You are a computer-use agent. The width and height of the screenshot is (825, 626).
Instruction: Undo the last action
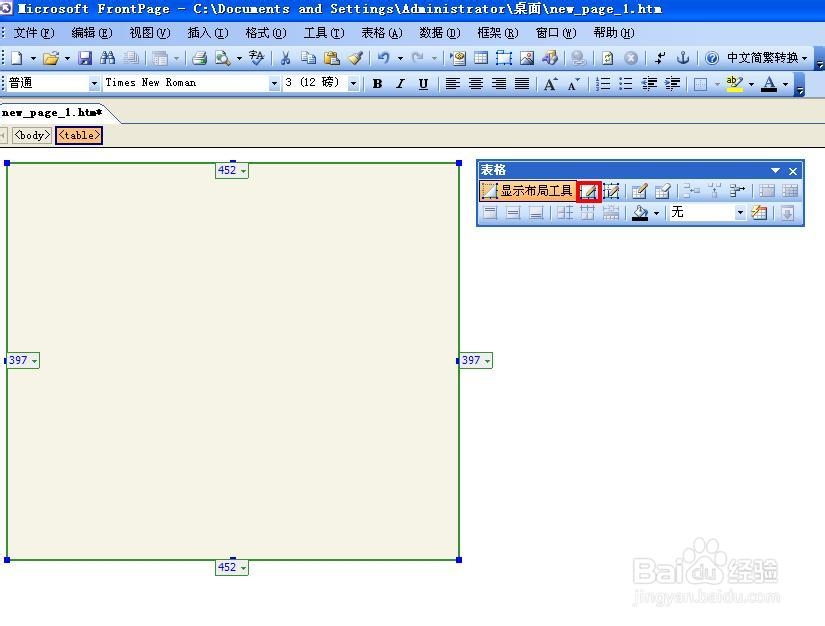(x=384, y=58)
